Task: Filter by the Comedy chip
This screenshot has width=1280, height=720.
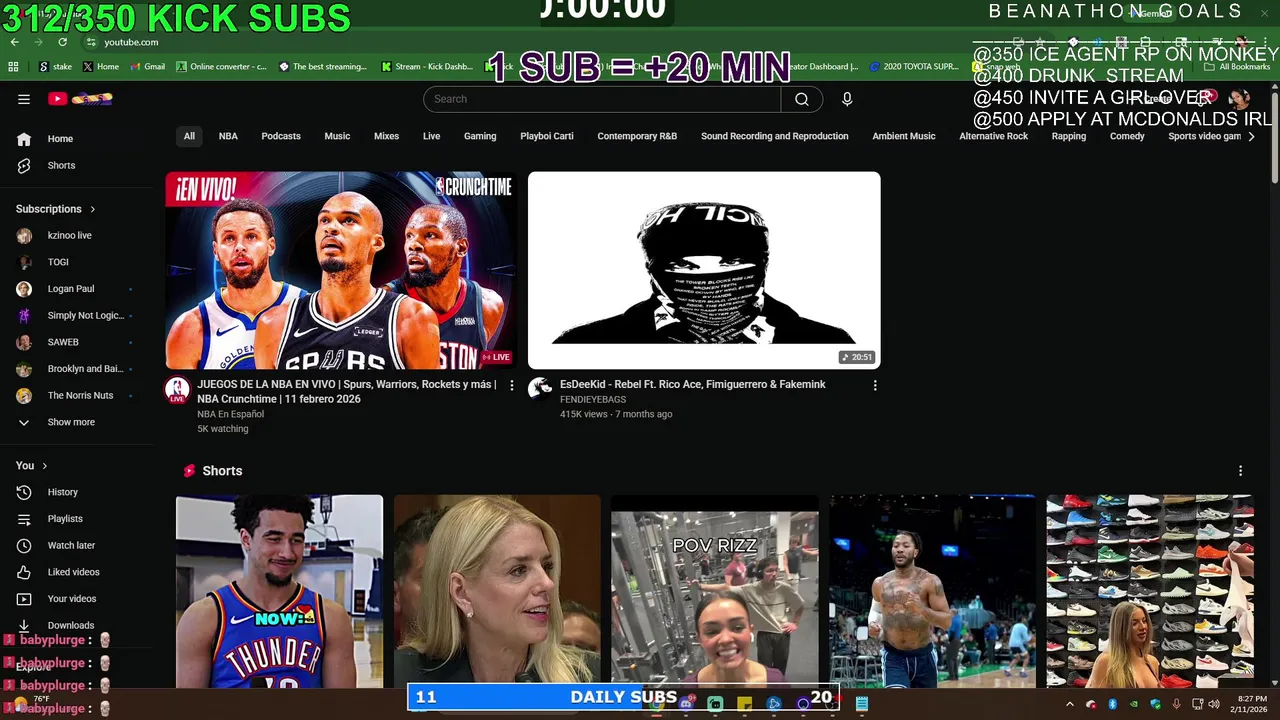Action: [1127, 136]
